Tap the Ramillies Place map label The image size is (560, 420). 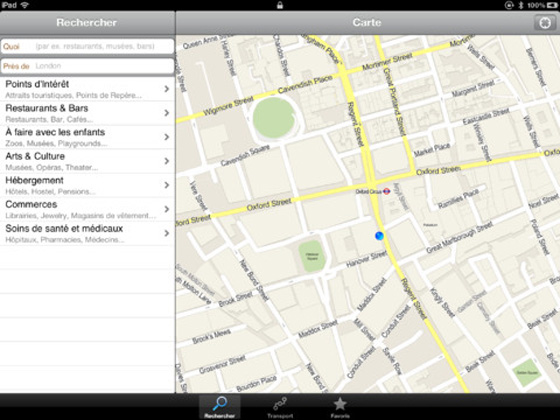(458, 199)
